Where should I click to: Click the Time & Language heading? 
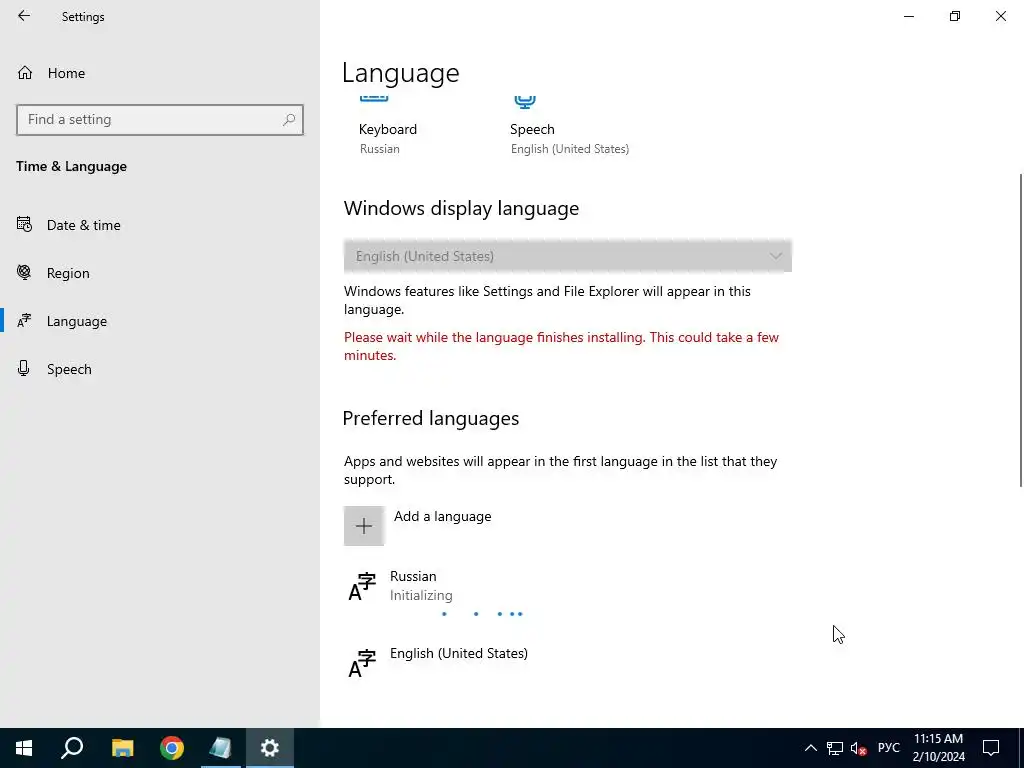point(71,167)
